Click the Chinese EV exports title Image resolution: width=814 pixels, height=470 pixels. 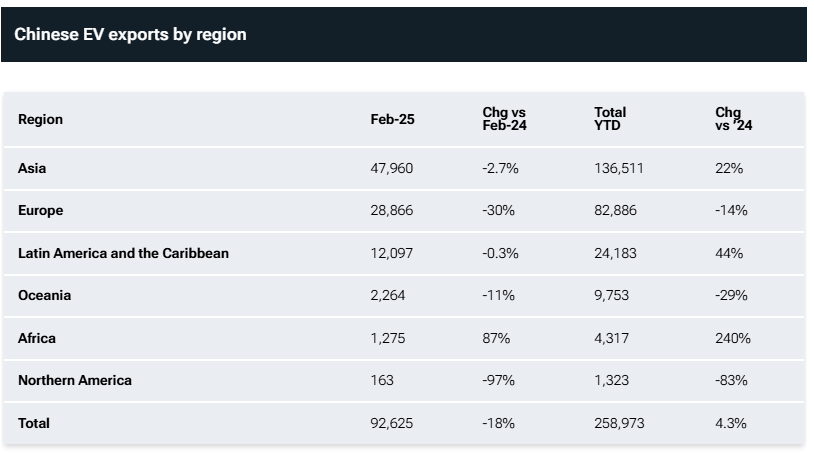click(x=130, y=34)
